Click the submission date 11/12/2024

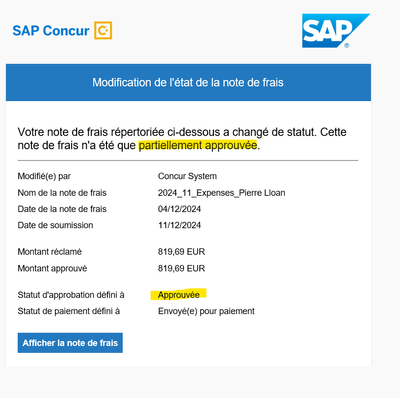tap(179, 225)
